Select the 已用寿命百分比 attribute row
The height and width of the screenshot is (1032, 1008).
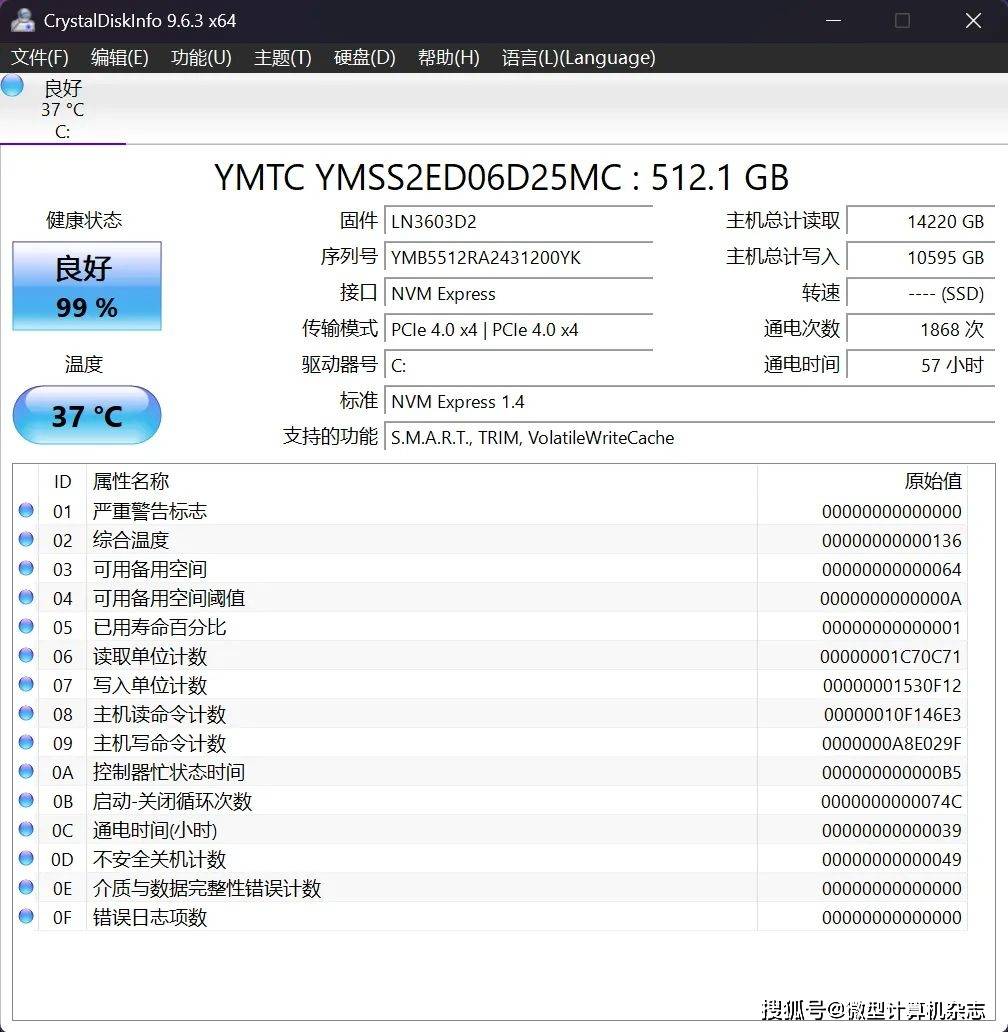[490, 627]
